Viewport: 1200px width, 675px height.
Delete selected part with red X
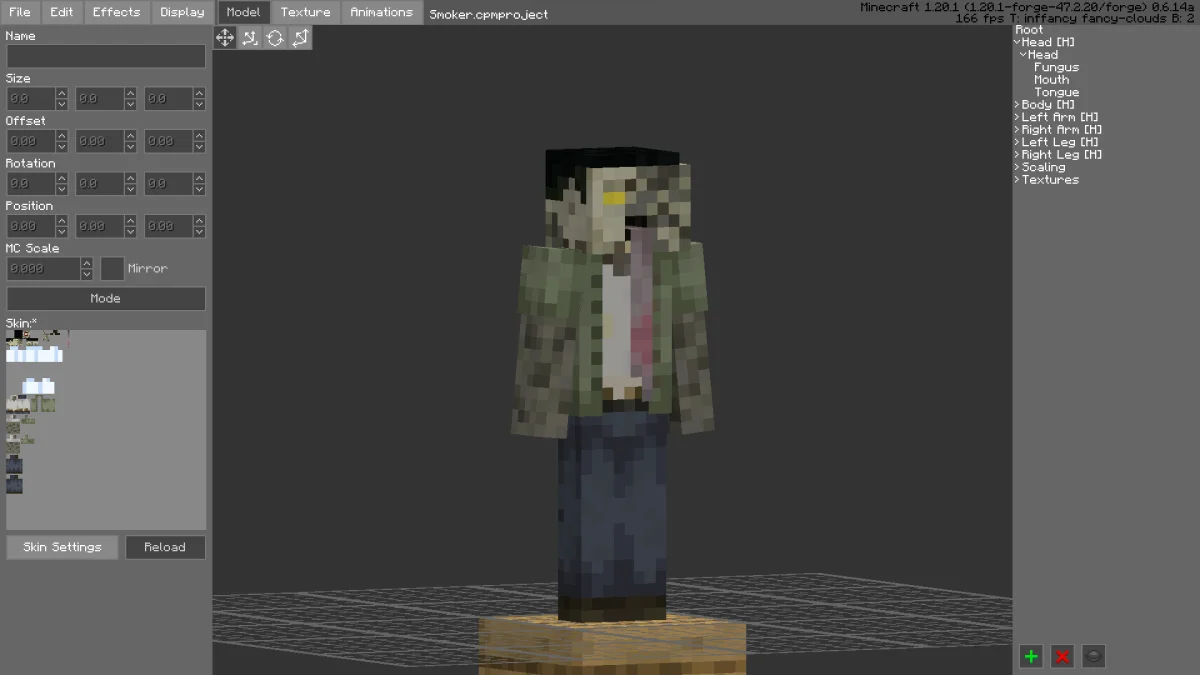tap(1063, 656)
